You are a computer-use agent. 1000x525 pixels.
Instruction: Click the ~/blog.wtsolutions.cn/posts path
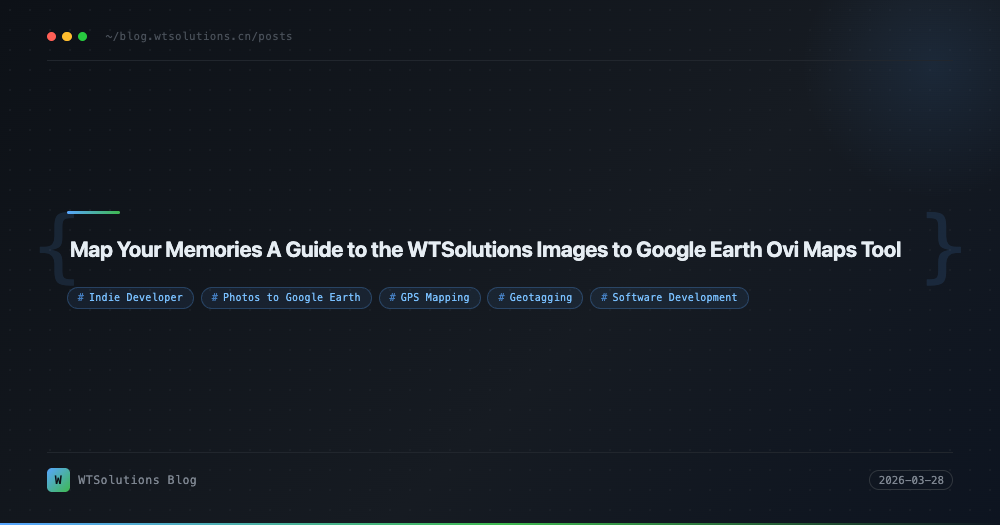(199, 36)
